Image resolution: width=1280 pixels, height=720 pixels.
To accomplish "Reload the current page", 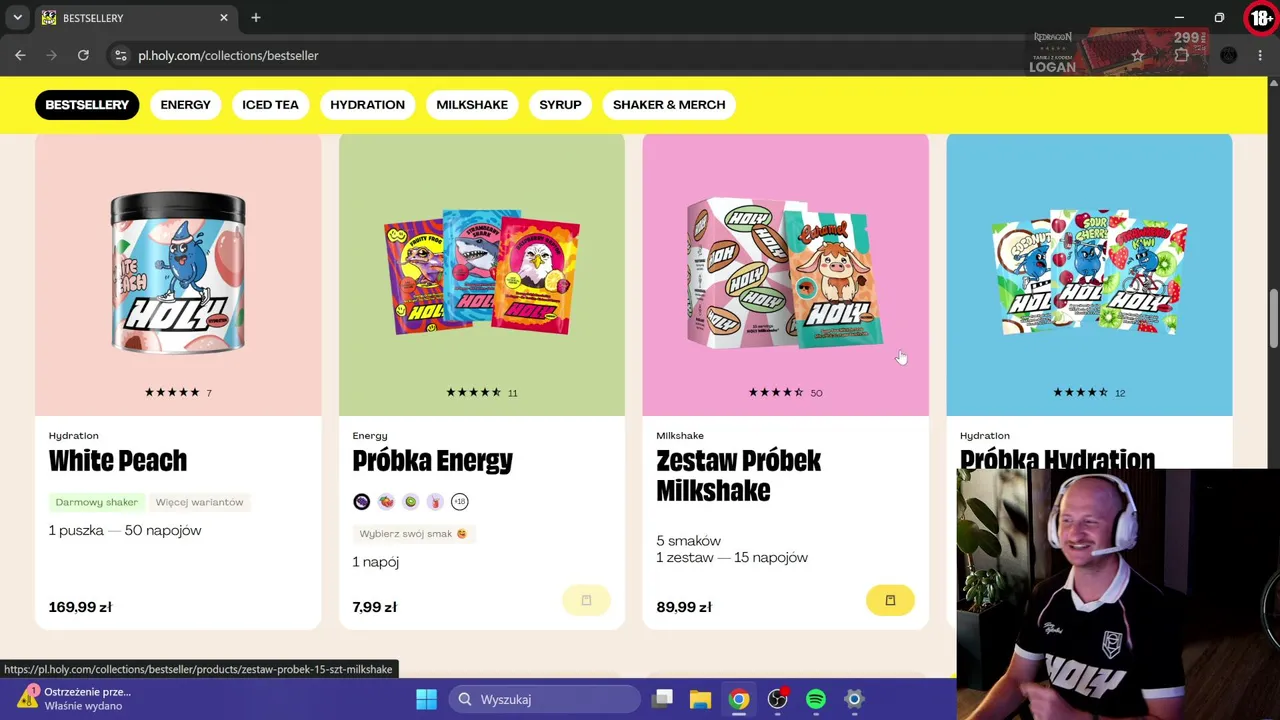I will [x=83, y=55].
